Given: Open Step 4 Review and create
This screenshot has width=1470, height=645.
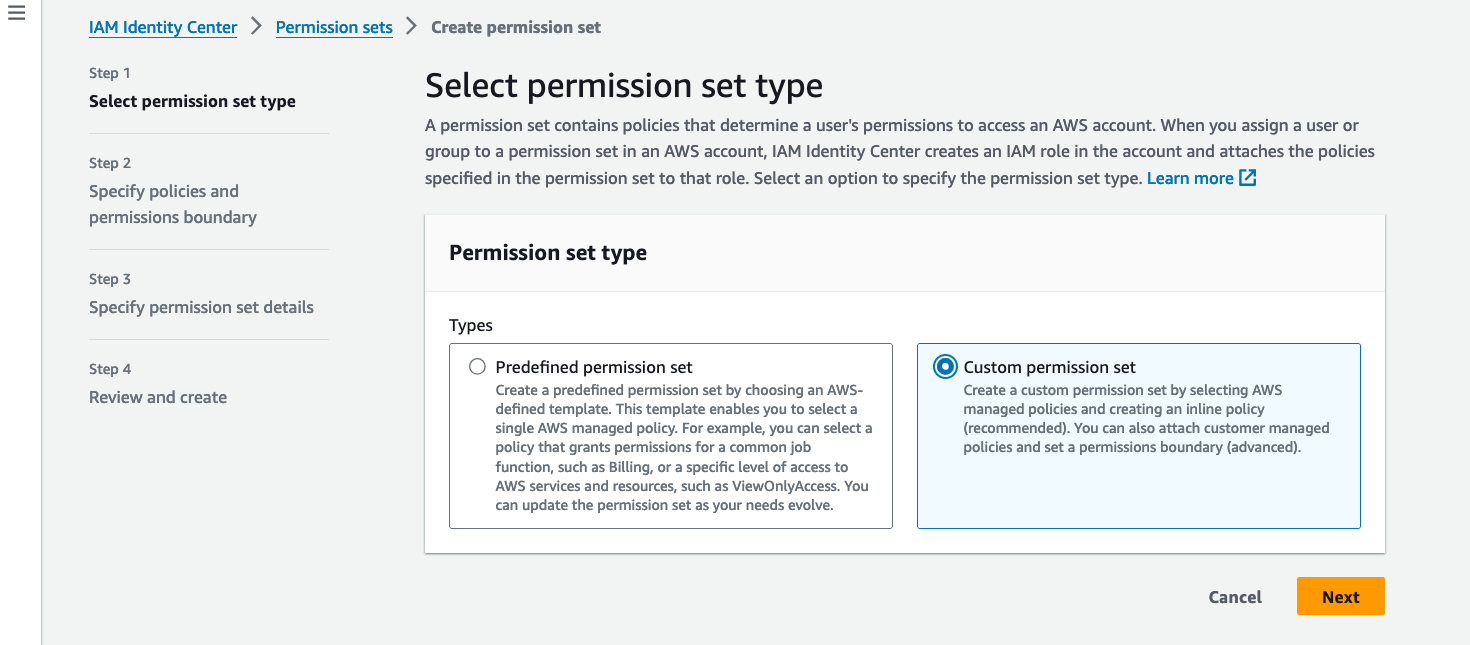Looking at the screenshot, I should coord(158,397).
